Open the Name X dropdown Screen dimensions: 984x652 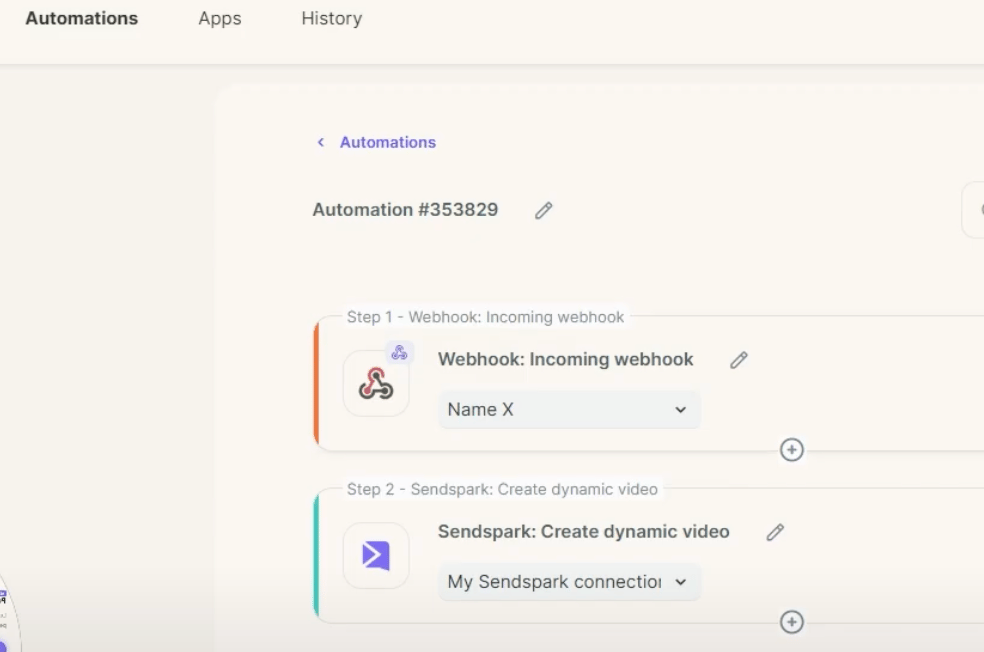click(x=569, y=410)
